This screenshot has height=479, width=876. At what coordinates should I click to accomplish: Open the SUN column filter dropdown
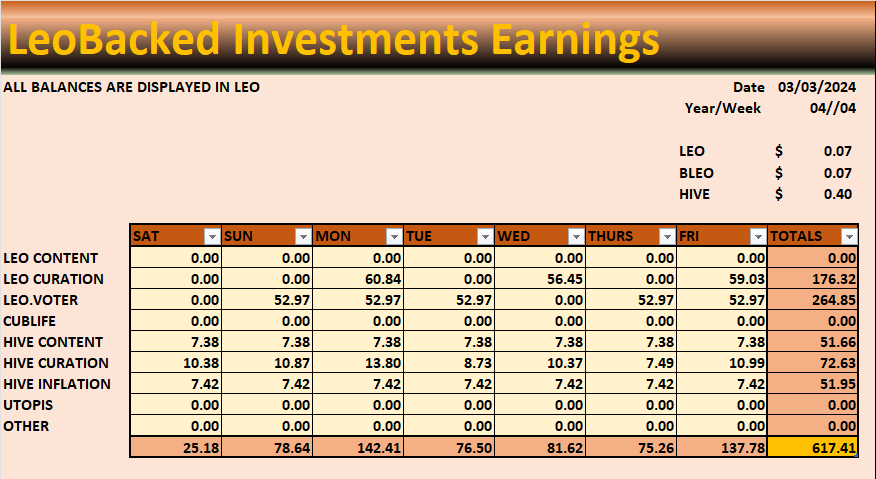(303, 236)
